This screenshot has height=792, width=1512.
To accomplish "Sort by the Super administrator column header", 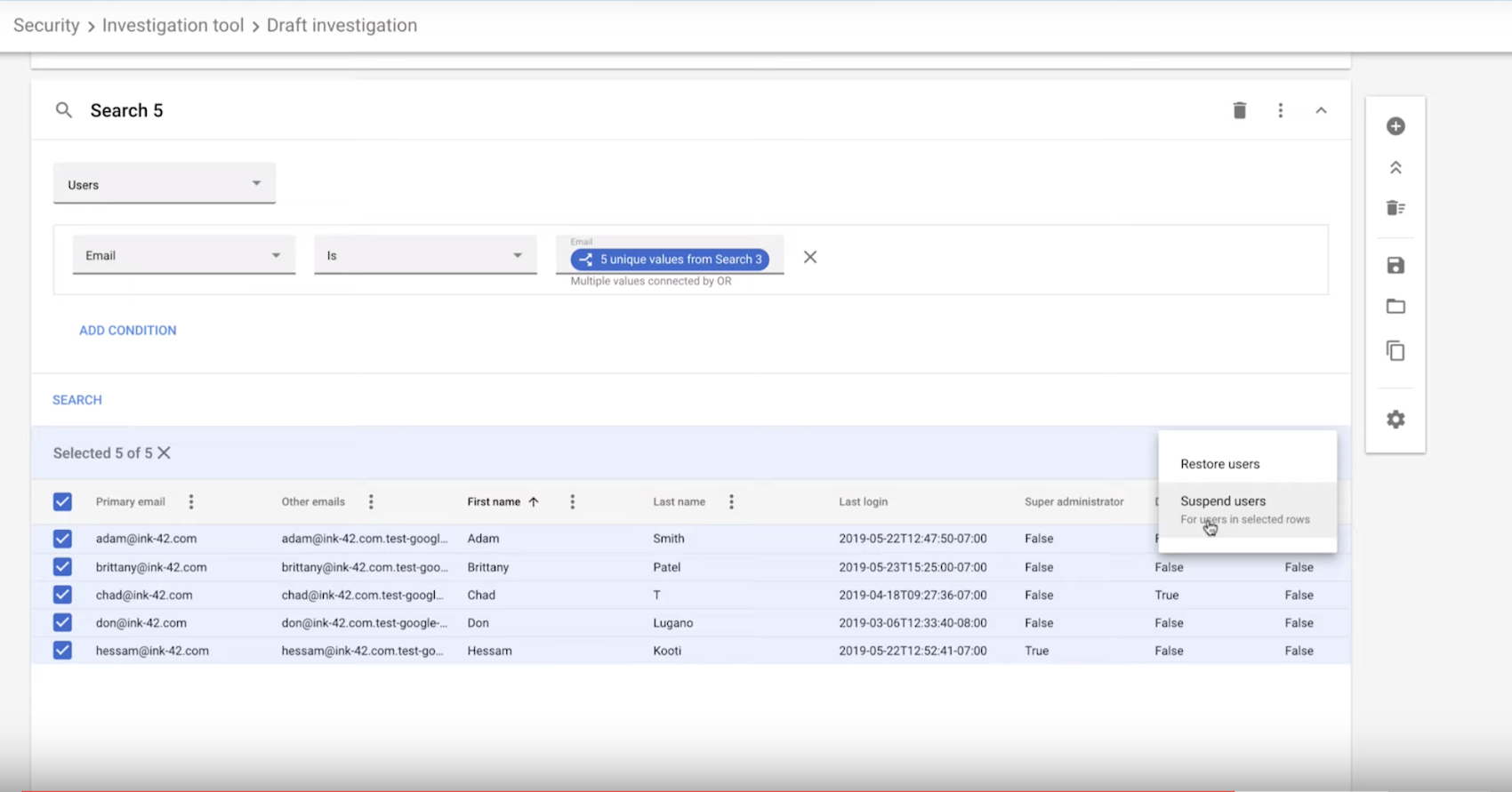I will (1074, 502).
